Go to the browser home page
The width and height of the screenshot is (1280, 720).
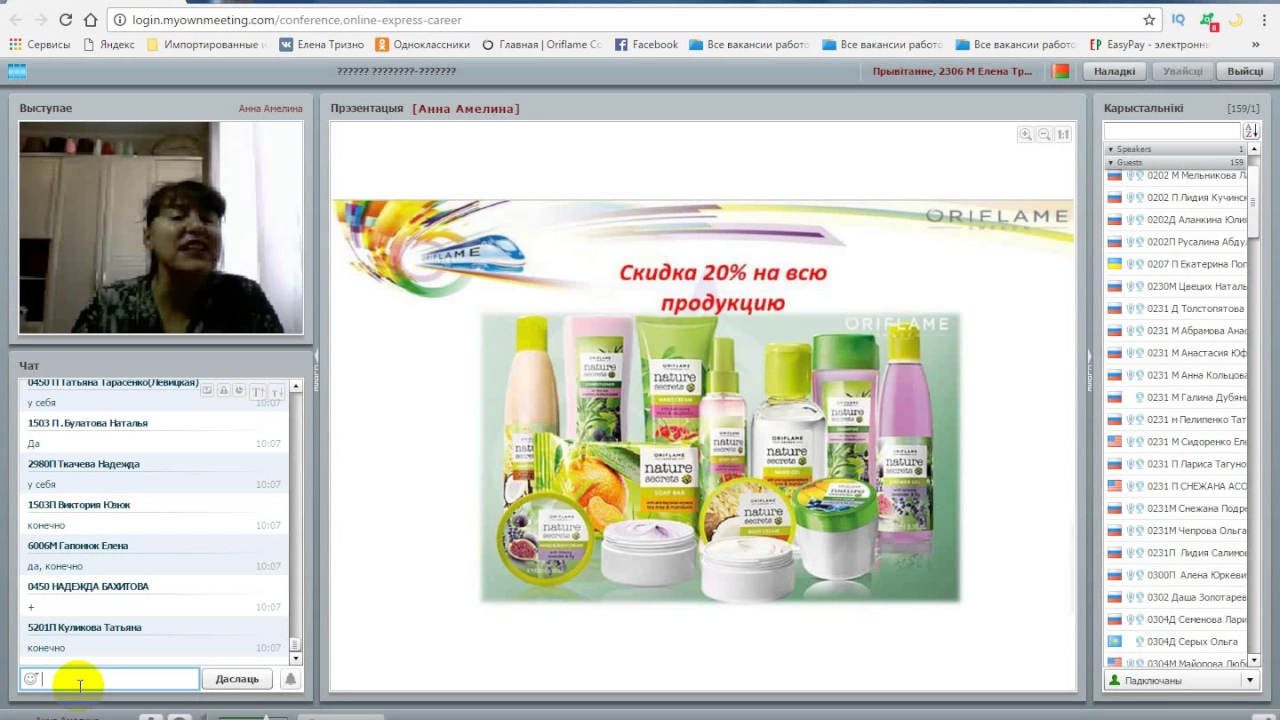[x=90, y=19]
